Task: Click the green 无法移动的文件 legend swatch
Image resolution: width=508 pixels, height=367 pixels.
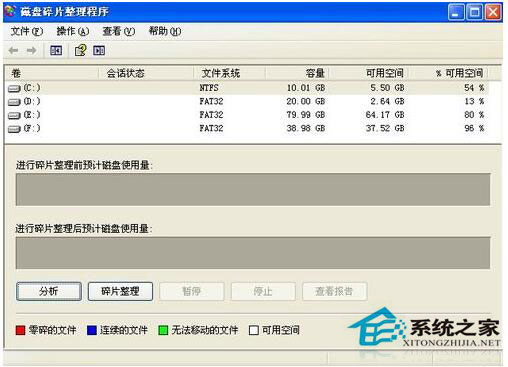Action: tap(163, 330)
